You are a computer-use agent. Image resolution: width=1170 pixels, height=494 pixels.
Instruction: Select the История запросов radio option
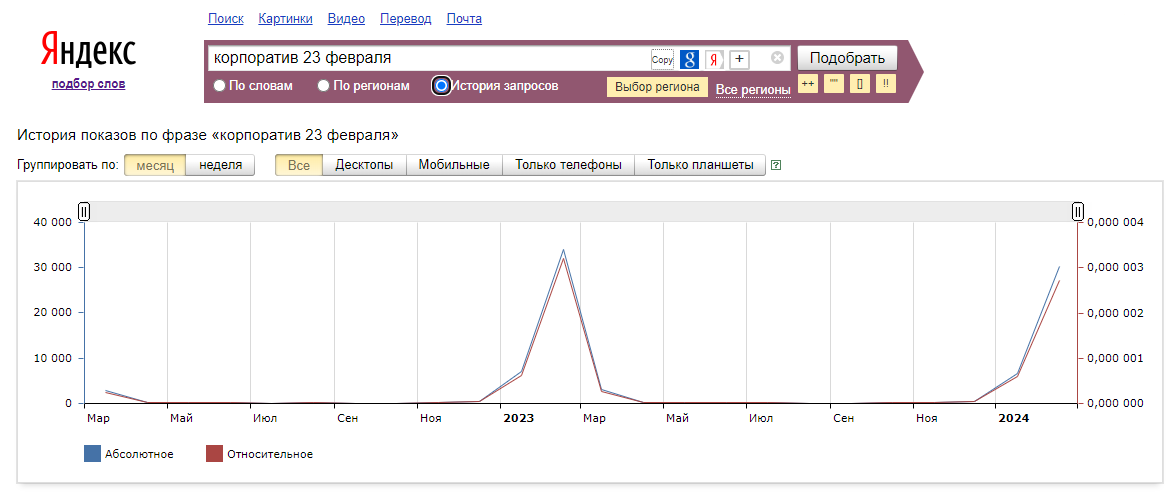[442, 86]
